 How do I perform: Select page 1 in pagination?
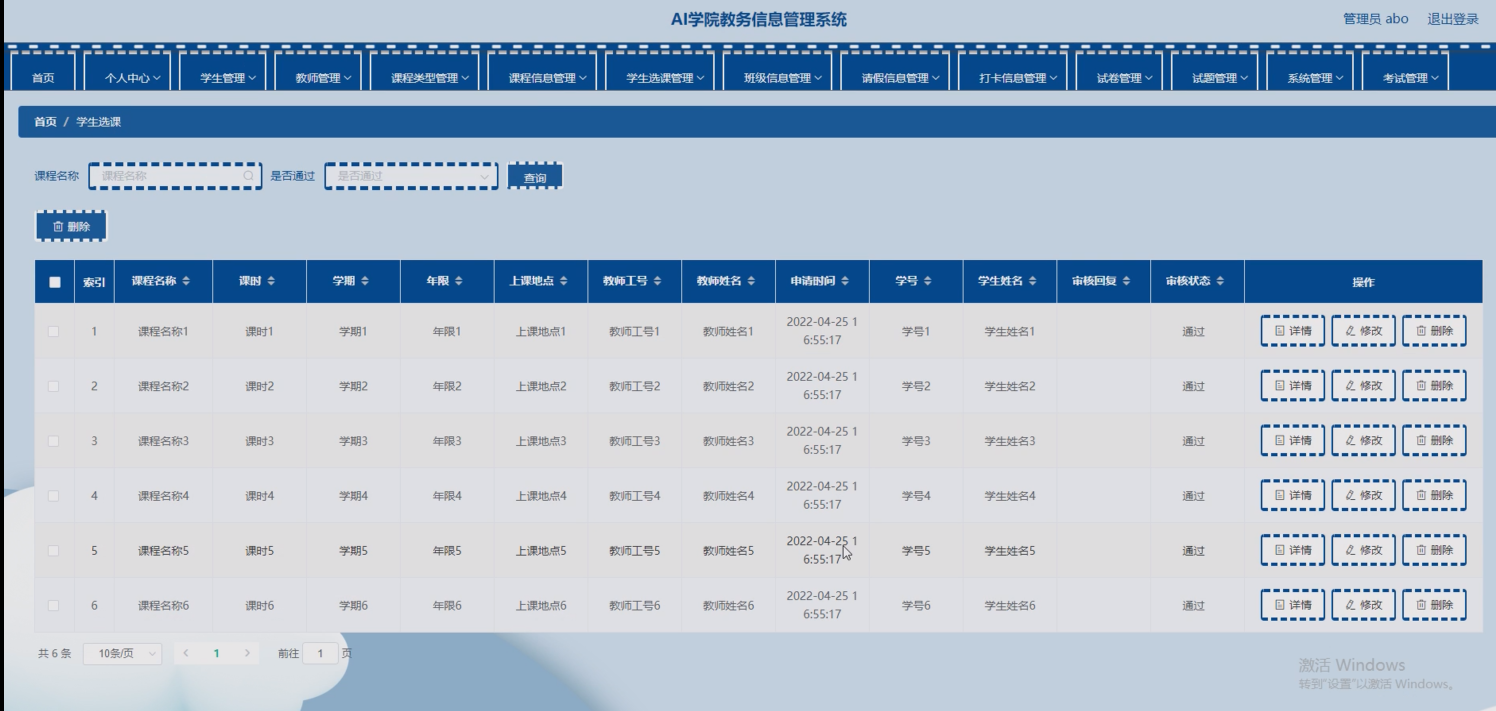(216, 653)
